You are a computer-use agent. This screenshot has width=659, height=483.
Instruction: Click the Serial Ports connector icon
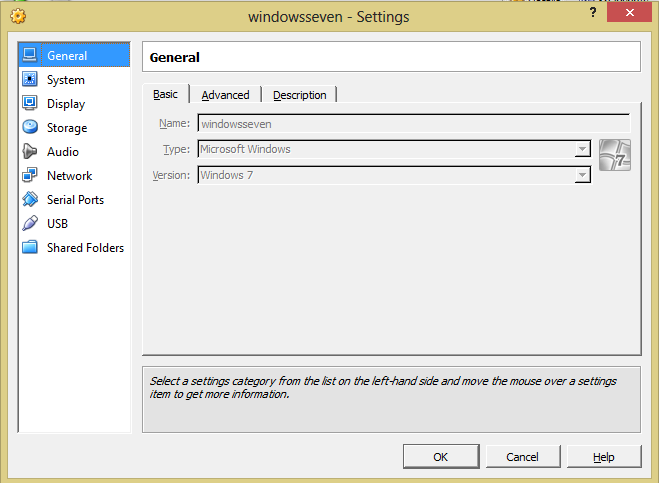pos(30,199)
